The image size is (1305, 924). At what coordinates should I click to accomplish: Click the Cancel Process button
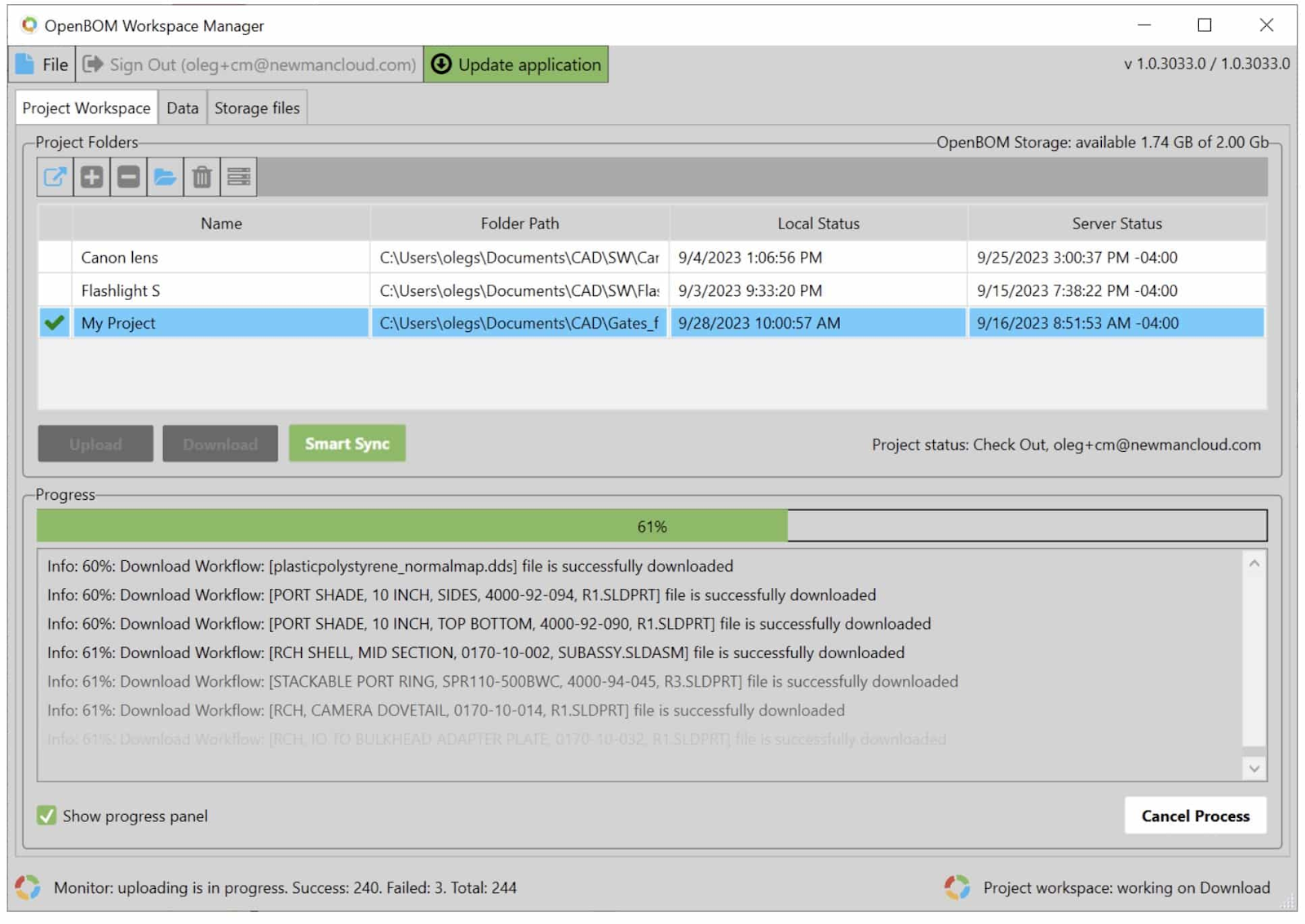tap(1194, 816)
